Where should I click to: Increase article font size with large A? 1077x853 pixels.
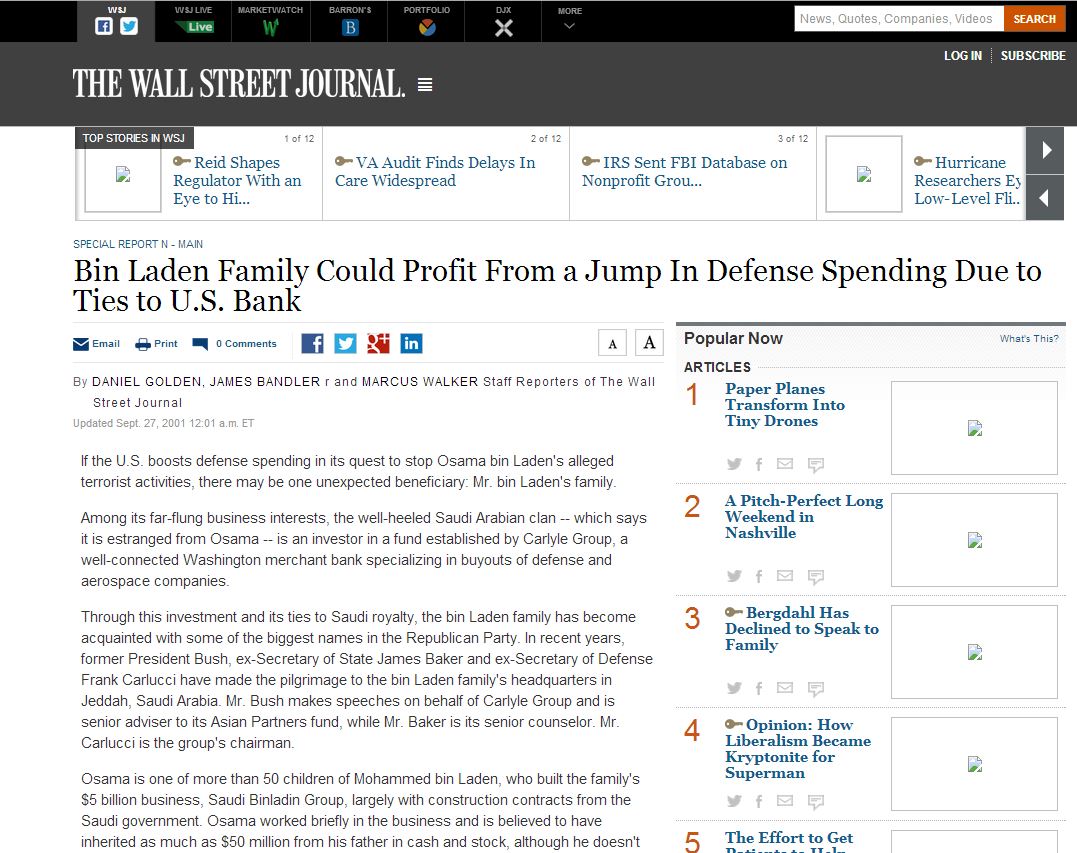point(649,343)
